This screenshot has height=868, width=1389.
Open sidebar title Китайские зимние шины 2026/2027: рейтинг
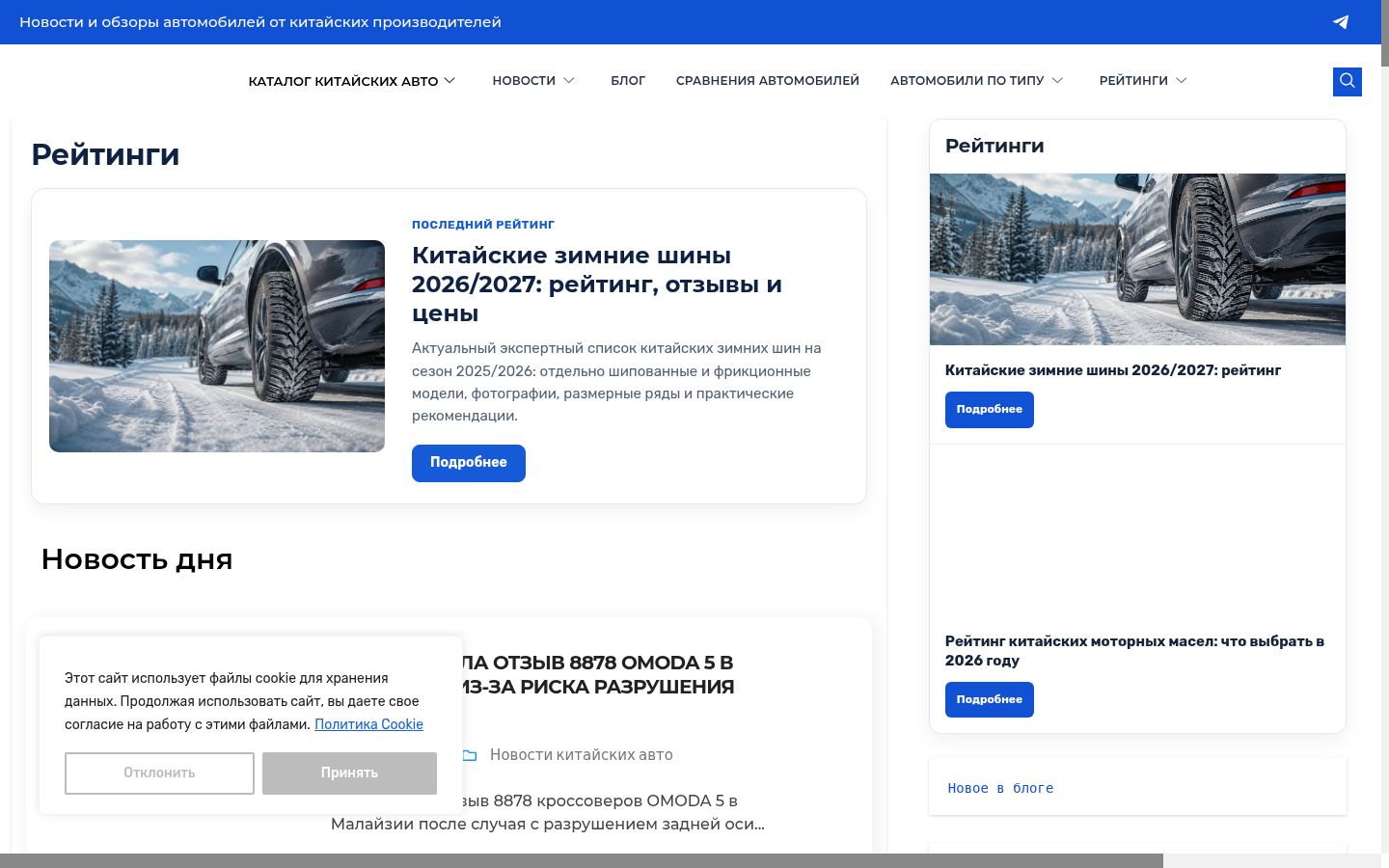click(x=1113, y=370)
